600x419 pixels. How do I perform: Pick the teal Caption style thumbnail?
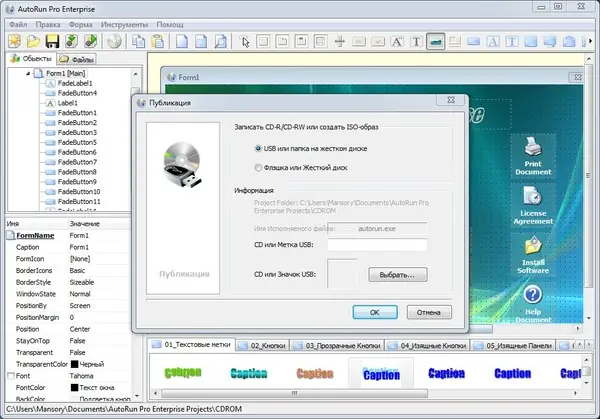click(249, 373)
